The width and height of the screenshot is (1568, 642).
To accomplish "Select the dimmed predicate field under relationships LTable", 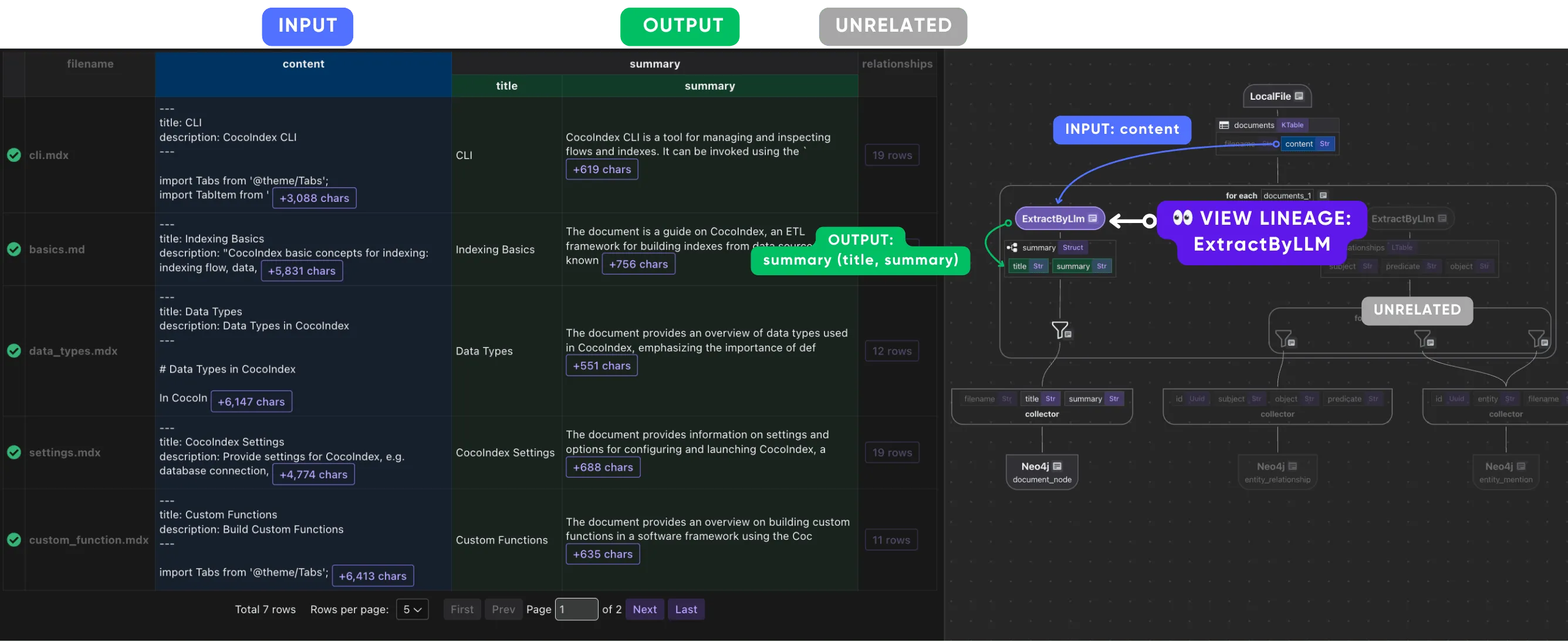I will [x=1410, y=266].
